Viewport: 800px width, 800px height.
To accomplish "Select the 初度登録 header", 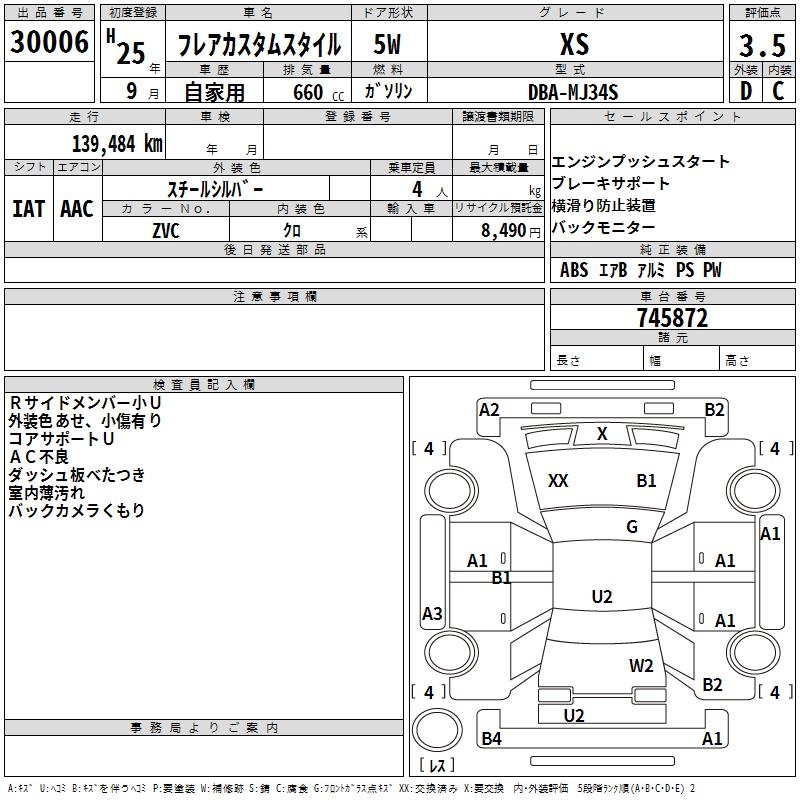I will (x=133, y=13).
